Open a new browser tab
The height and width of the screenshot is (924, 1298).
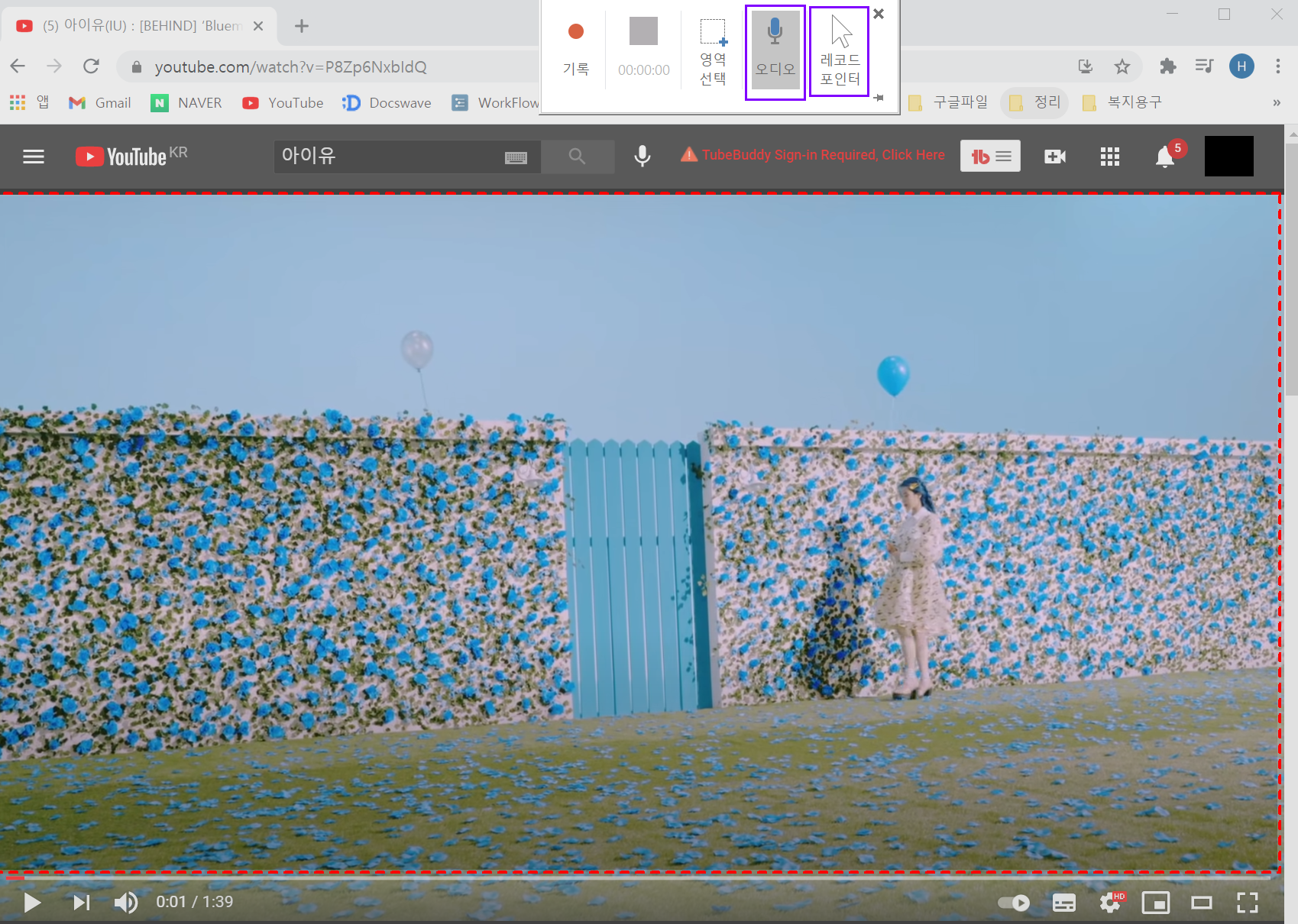click(302, 26)
